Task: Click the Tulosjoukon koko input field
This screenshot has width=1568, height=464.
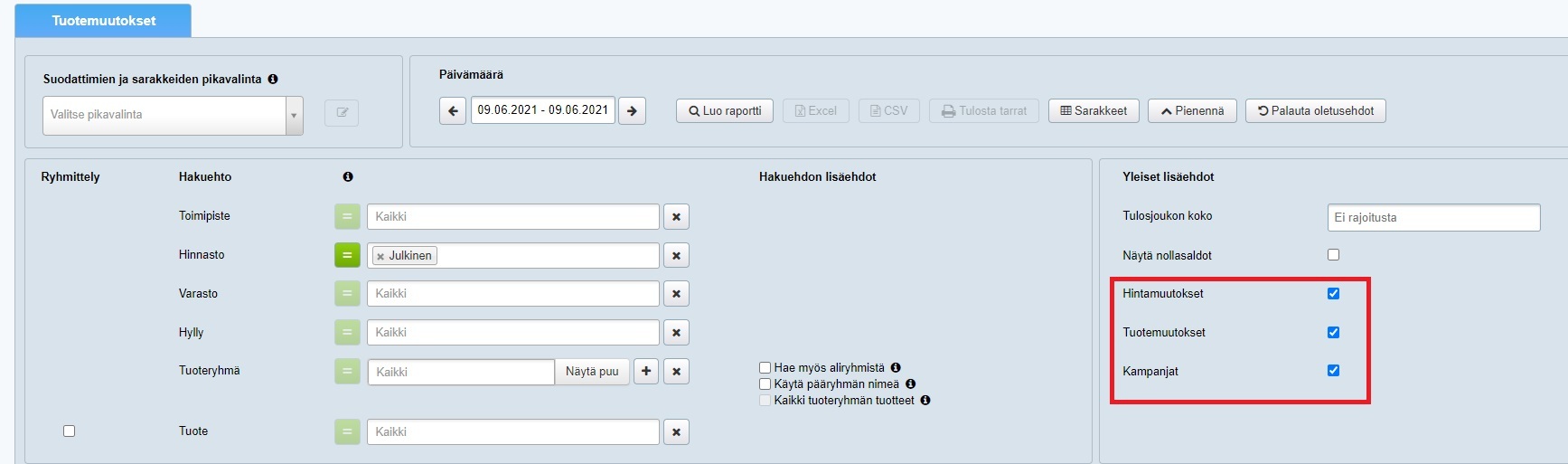Action: click(1432, 218)
